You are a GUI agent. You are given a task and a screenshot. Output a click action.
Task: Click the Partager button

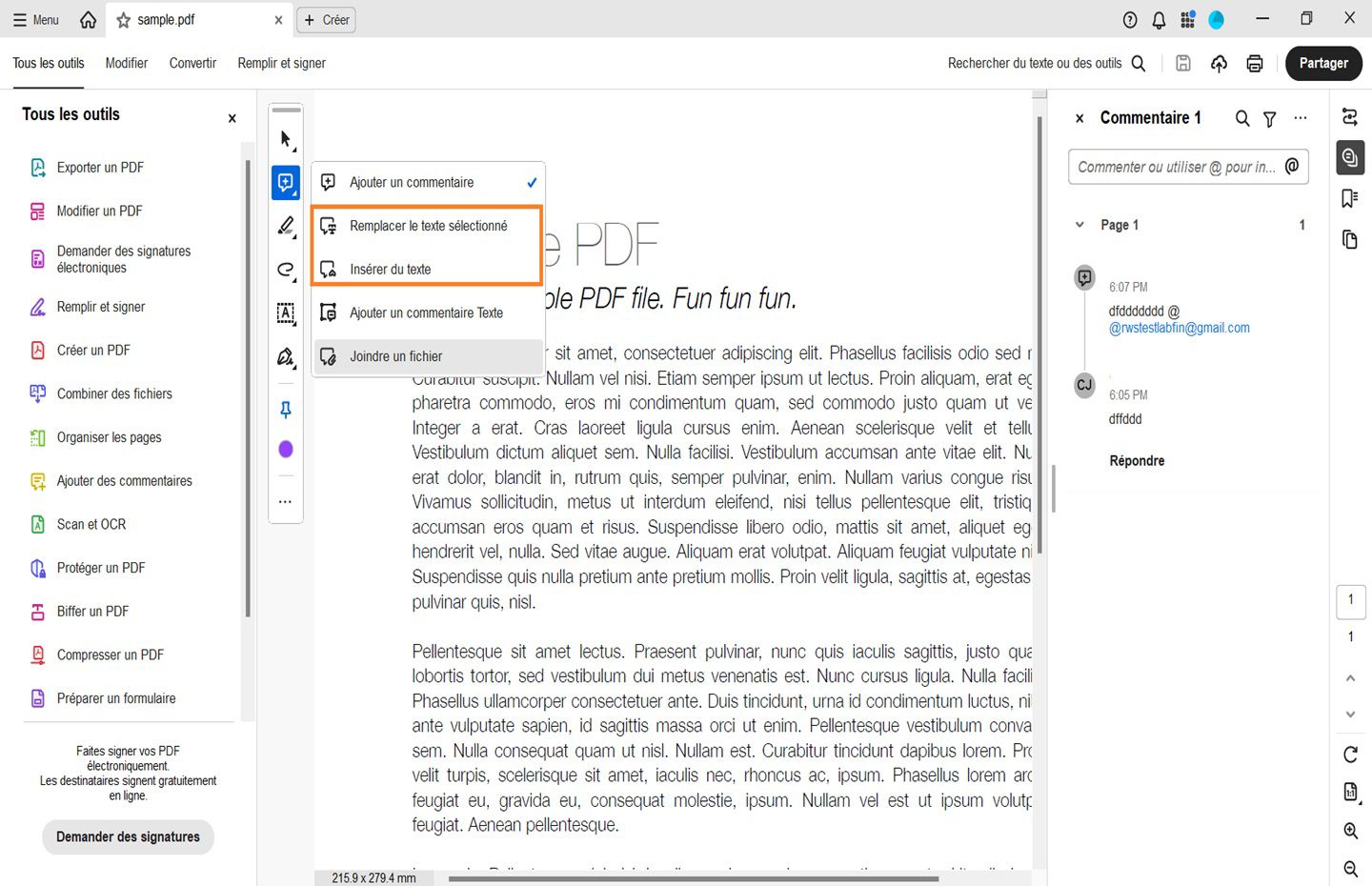pyautogui.click(x=1323, y=63)
